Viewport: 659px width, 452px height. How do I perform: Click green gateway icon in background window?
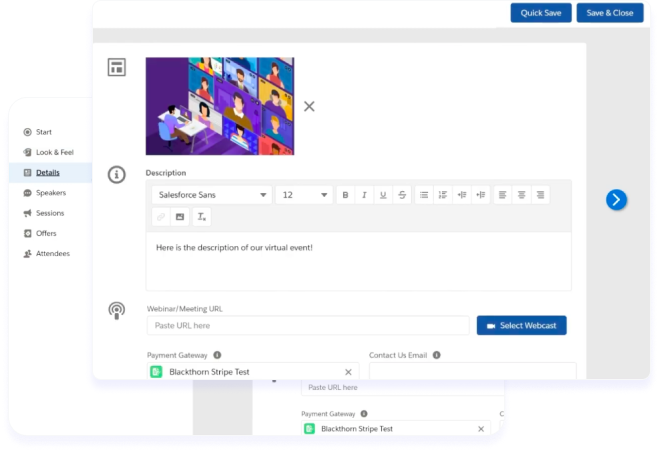[309, 428]
